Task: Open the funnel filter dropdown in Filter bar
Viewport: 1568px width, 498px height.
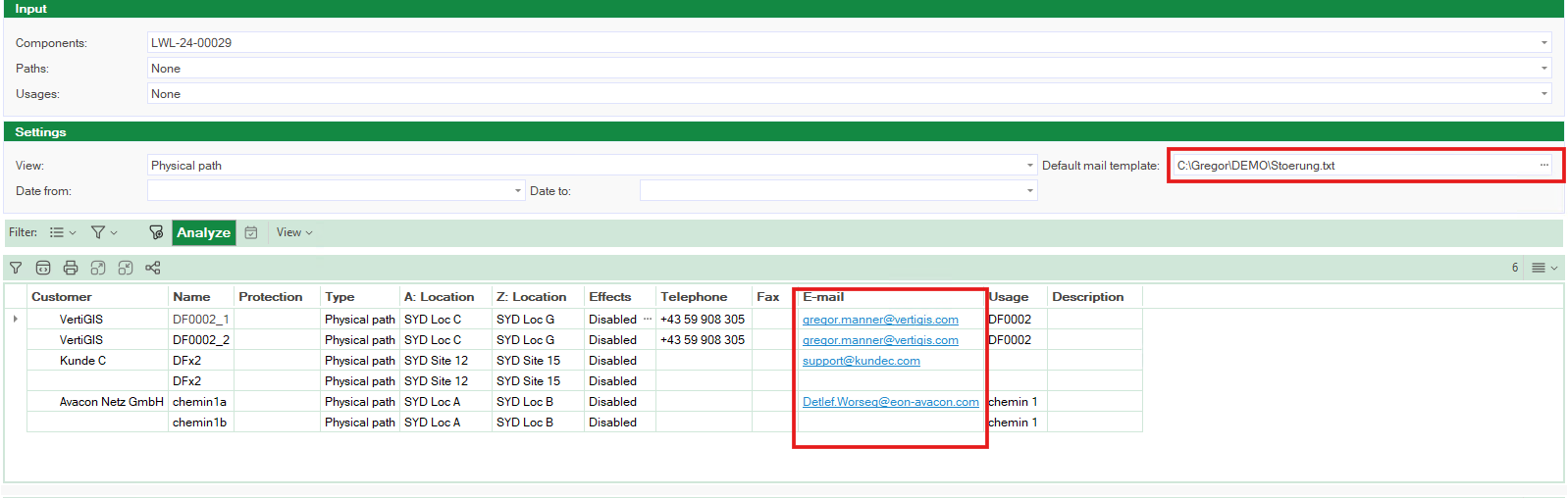Action: [104, 232]
